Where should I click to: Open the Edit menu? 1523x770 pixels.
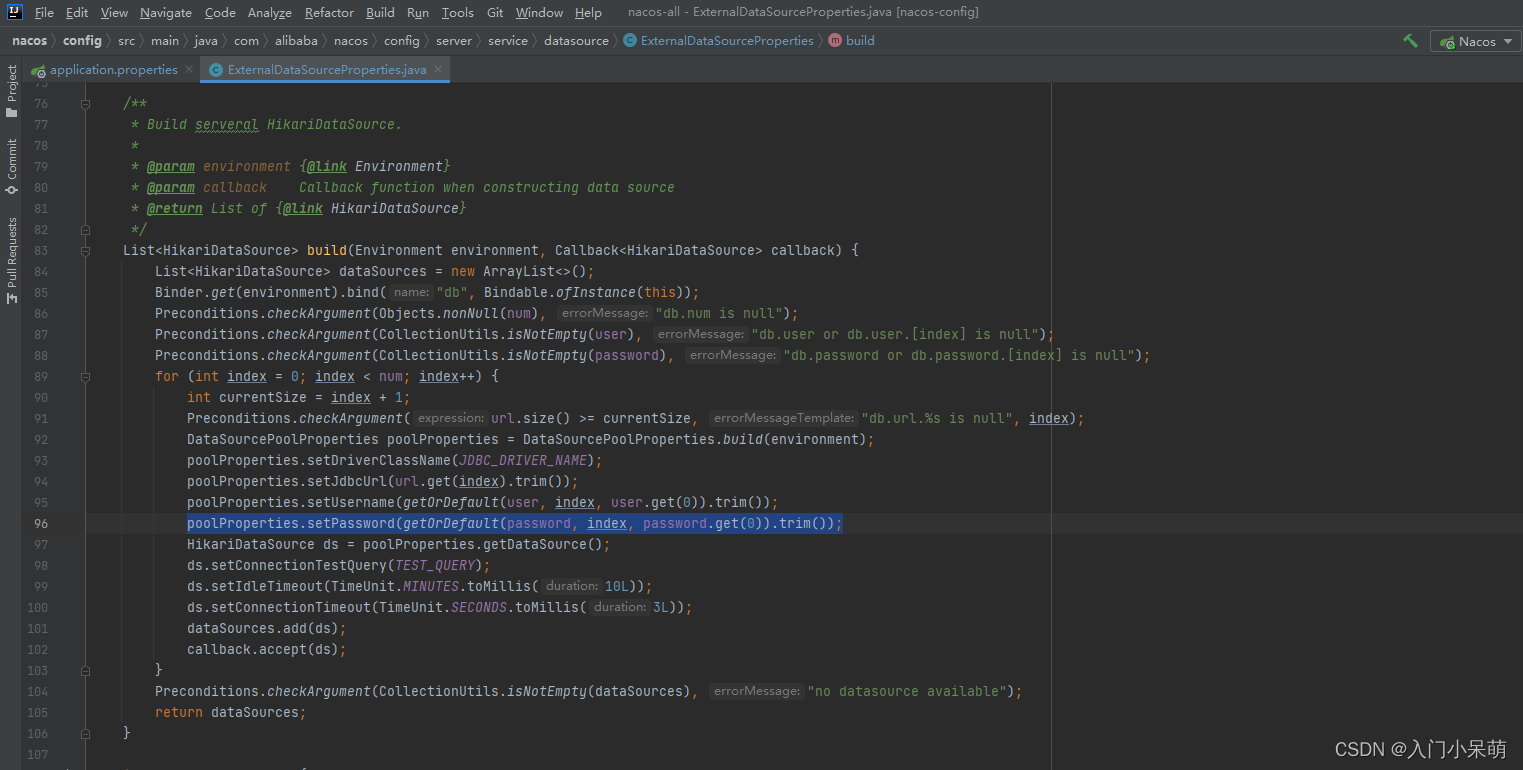[x=77, y=12]
